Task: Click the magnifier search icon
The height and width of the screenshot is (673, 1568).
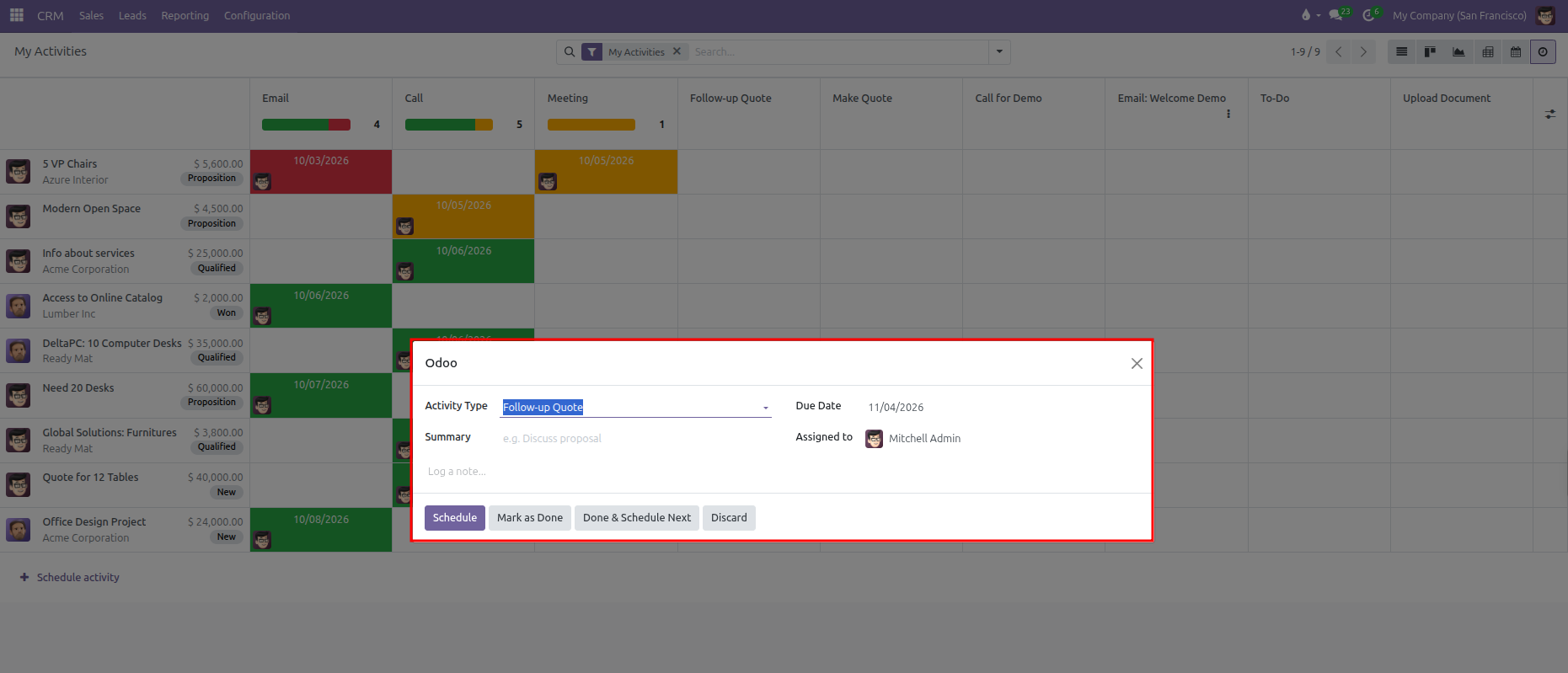Action: [x=570, y=52]
